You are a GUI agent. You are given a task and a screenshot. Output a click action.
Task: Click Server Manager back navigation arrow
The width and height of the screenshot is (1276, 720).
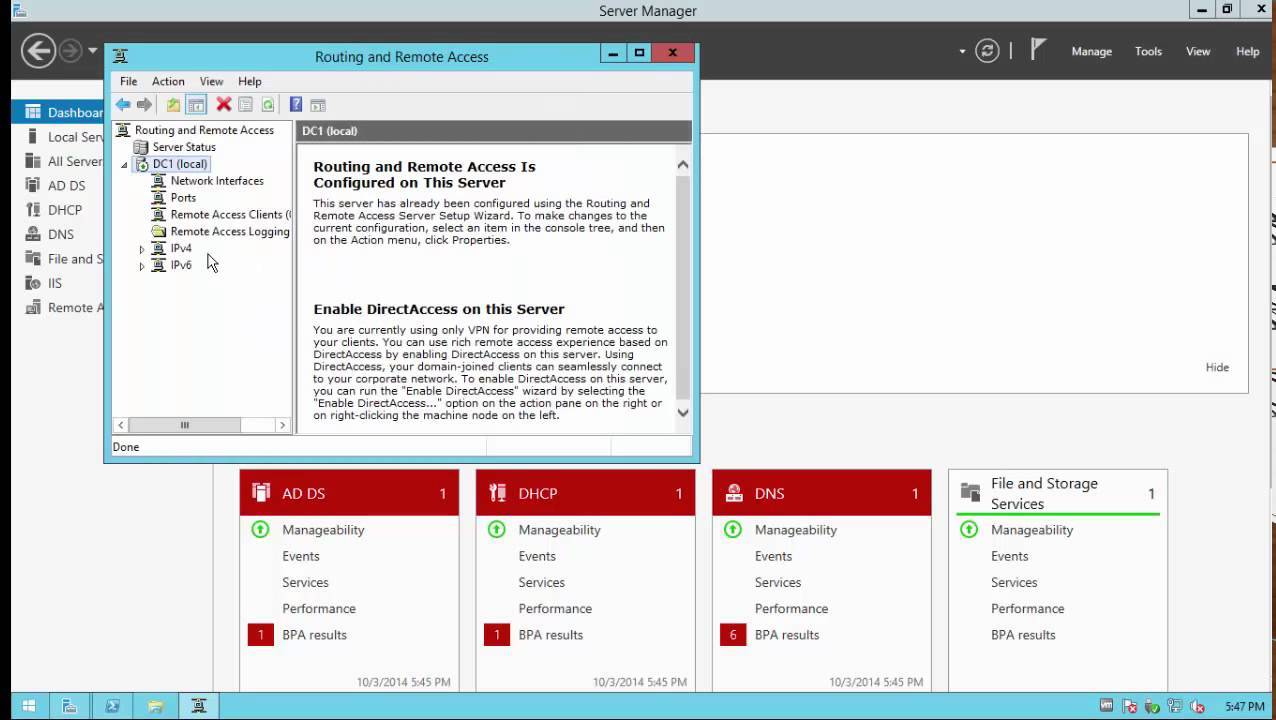[x=38, y=51]
